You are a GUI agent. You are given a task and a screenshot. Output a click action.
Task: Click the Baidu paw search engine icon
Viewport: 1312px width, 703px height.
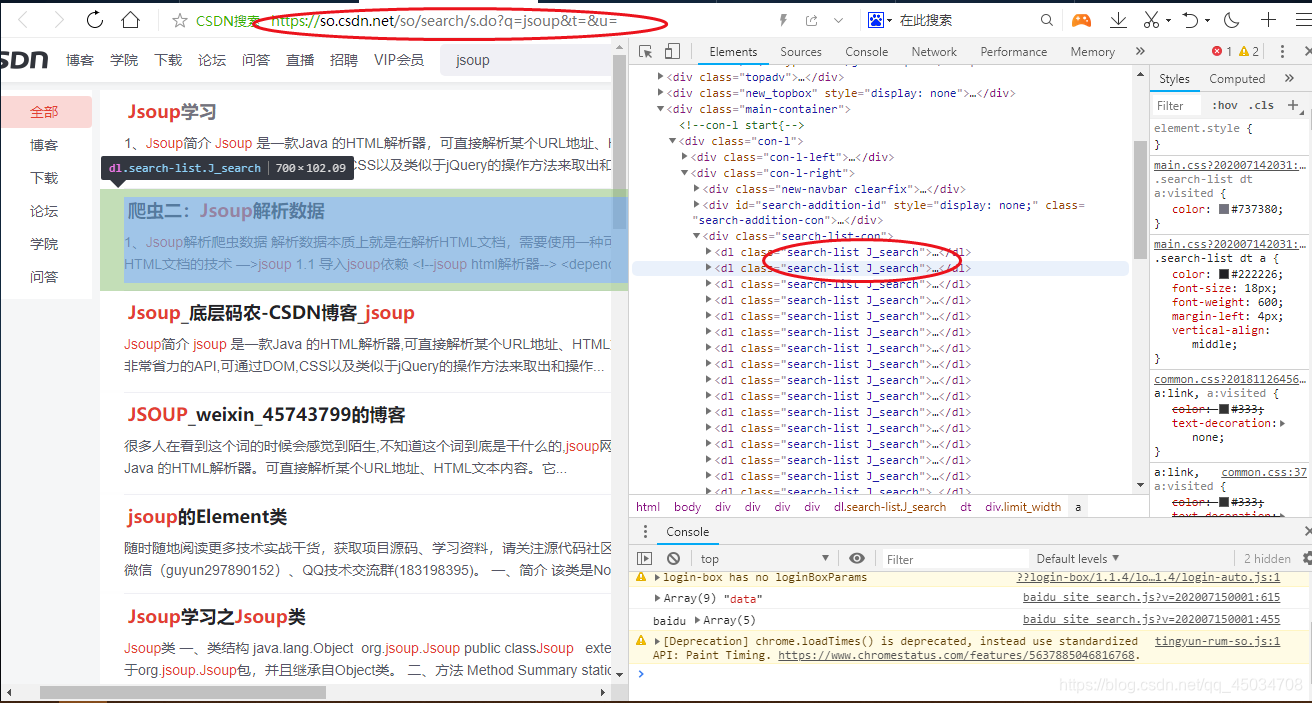pos(876,20)
